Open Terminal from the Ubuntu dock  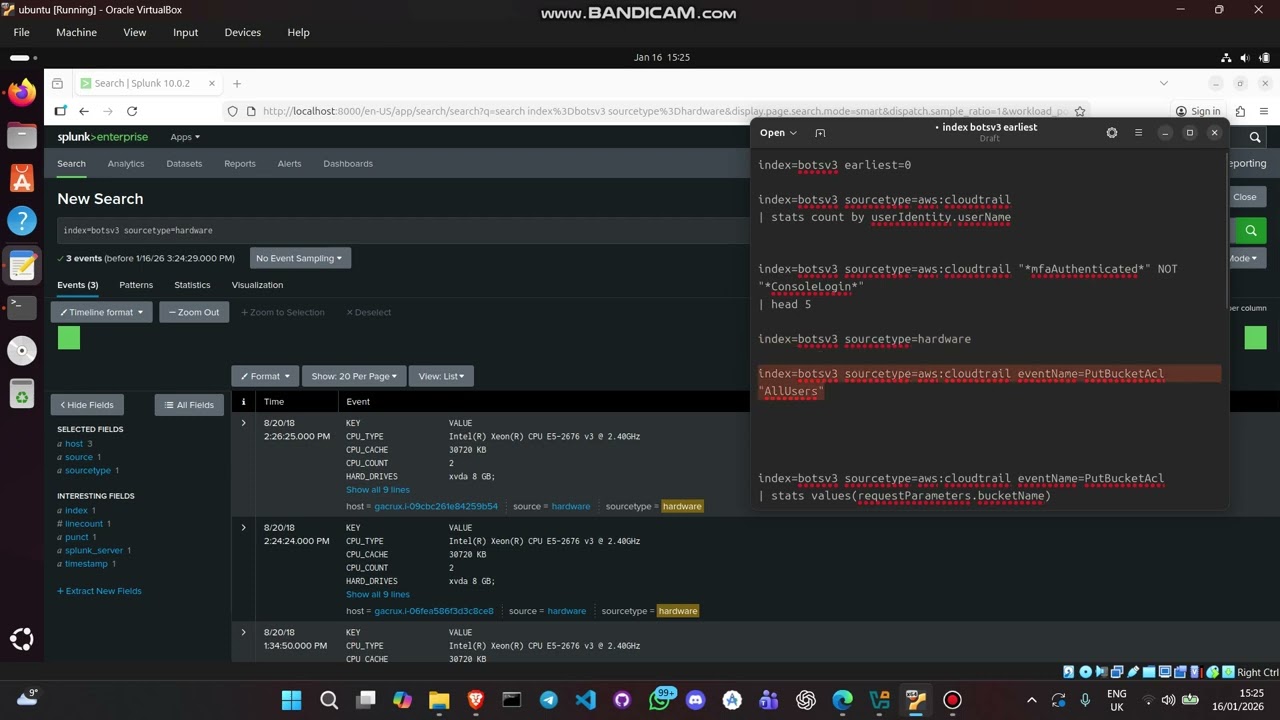tap(22, 307)
